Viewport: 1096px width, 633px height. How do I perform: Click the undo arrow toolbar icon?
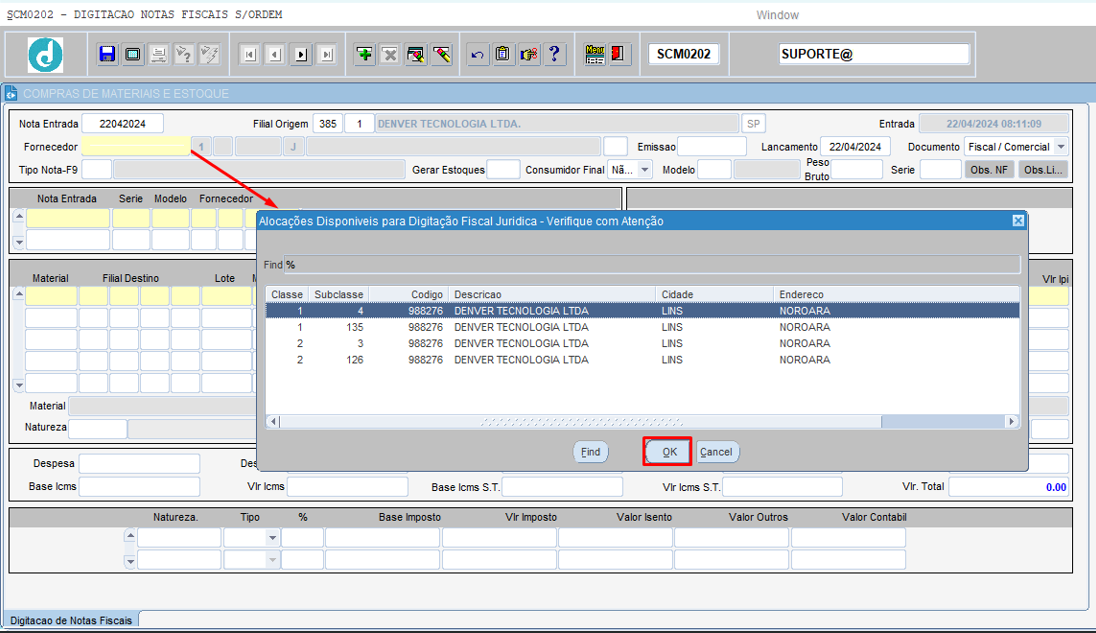pyautogui.click(x=477, y=54)
